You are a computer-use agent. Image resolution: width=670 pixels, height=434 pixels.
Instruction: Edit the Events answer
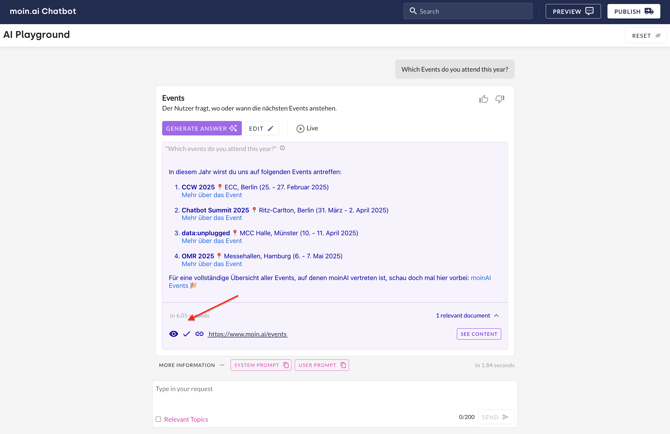(261, 128)
